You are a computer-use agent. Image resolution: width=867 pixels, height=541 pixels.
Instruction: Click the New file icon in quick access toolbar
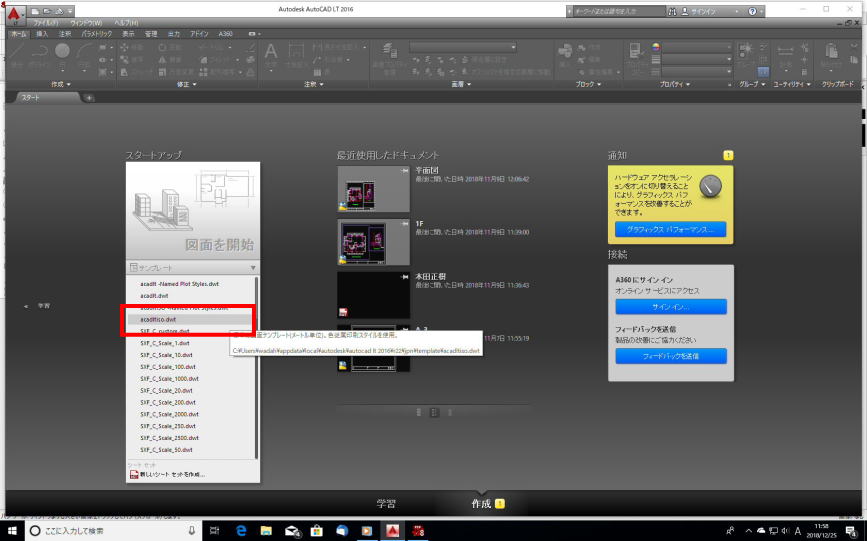36,11
